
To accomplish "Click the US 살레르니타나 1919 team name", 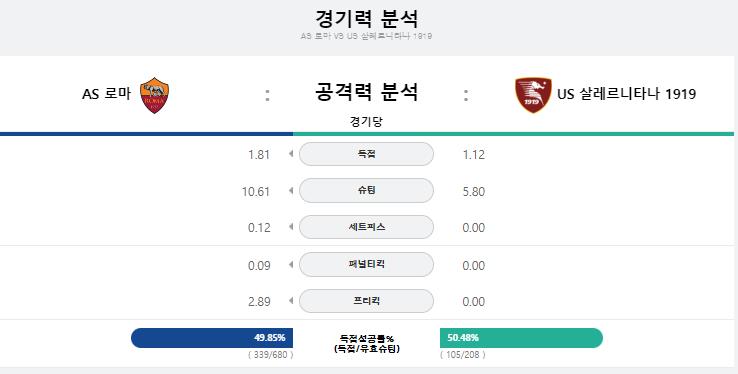I will tap(626, 94).
